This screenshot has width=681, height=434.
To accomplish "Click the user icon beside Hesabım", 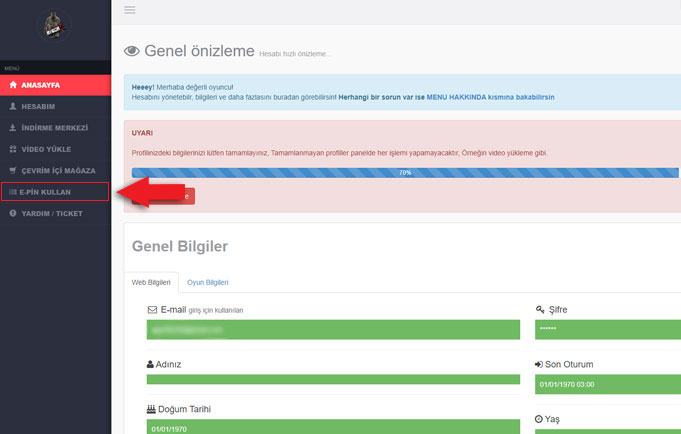I will point(13,107).
